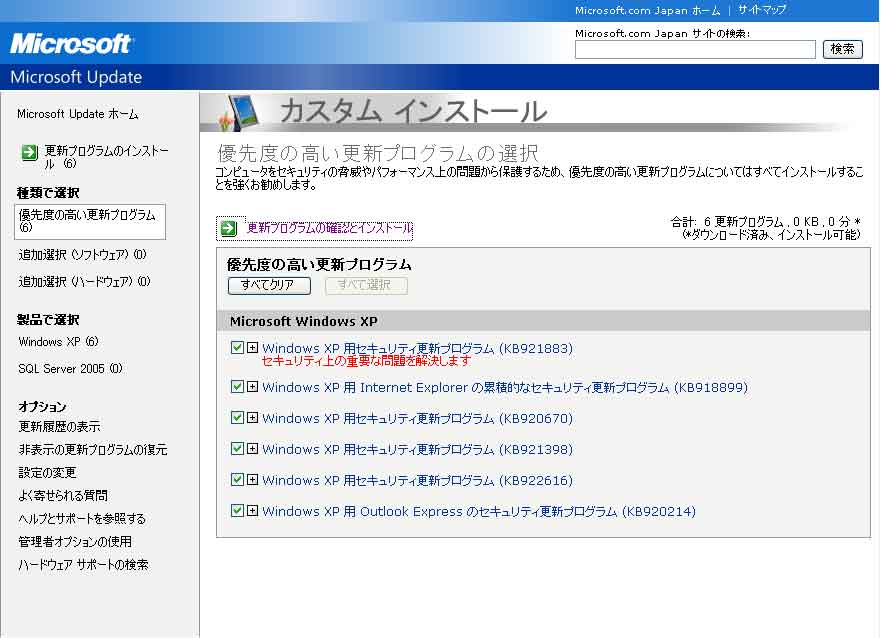The height and width of the screenshot is (638, 881).
Task: Expand details for Internet Explorer KB918899 update
Action: pos(252,386)
